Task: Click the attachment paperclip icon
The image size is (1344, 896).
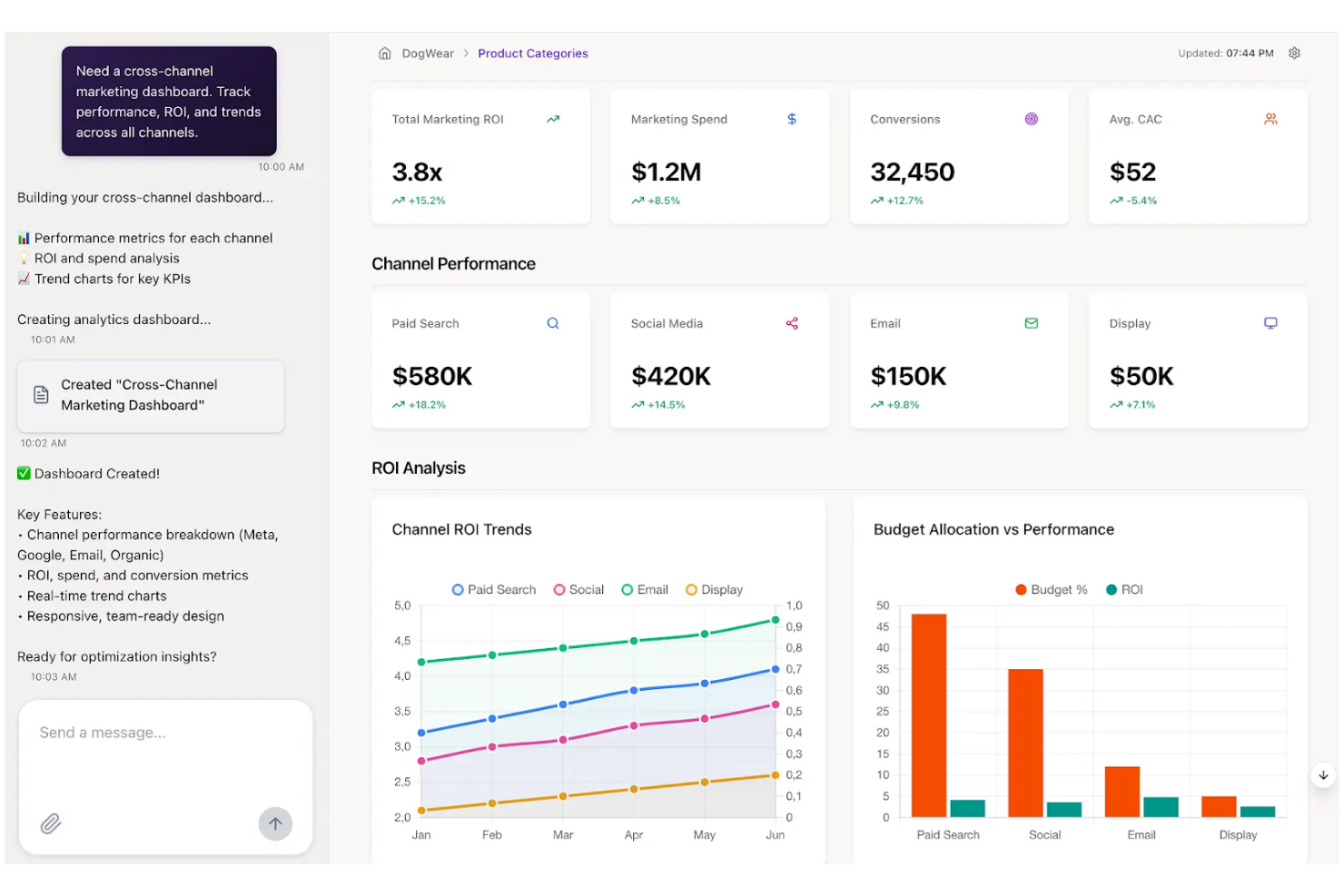Action: pos(51,823)
